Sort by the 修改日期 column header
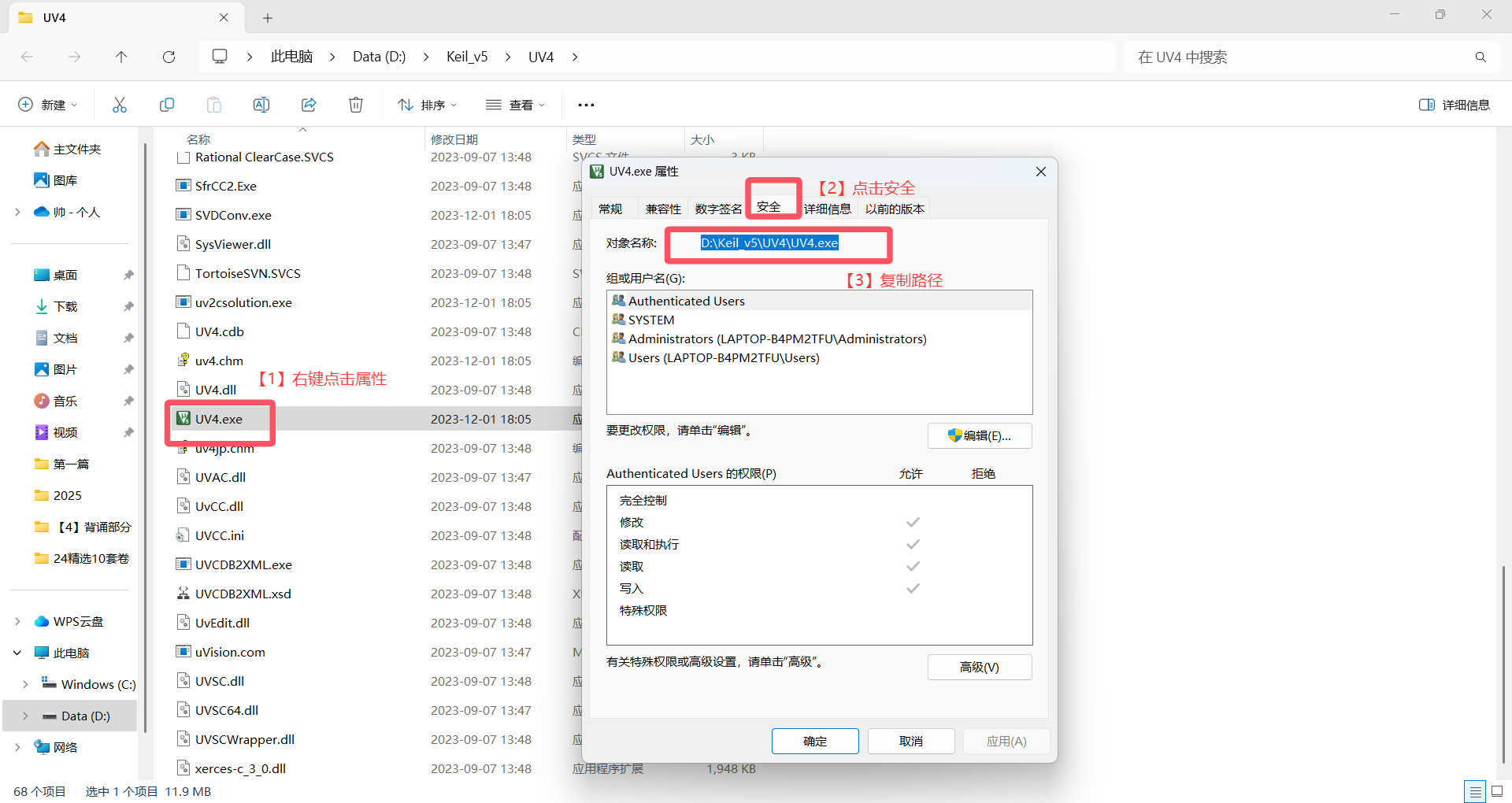 point(454,139)
